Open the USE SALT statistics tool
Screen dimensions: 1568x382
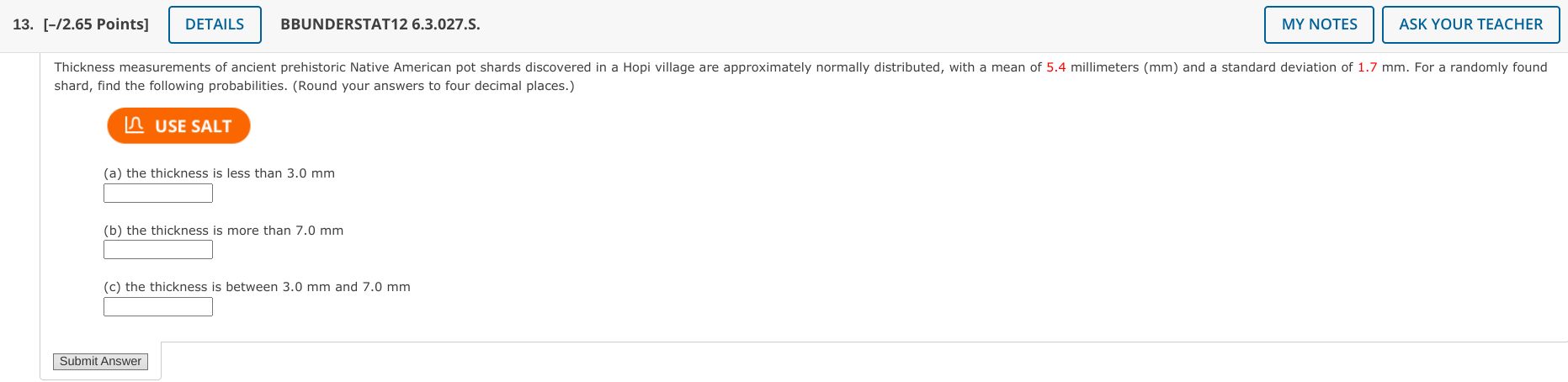[178, 125]
